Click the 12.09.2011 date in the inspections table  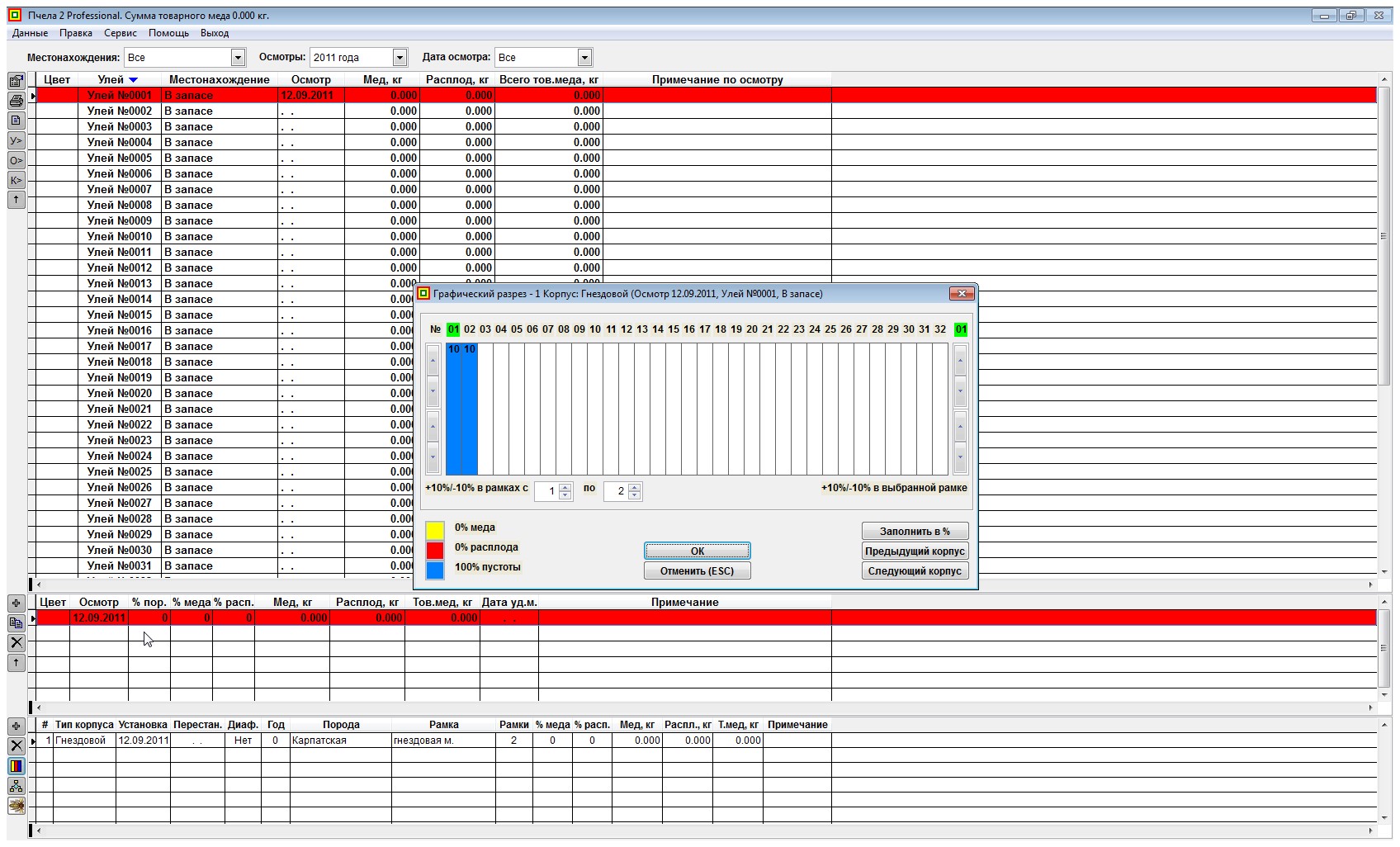[99, 618]
